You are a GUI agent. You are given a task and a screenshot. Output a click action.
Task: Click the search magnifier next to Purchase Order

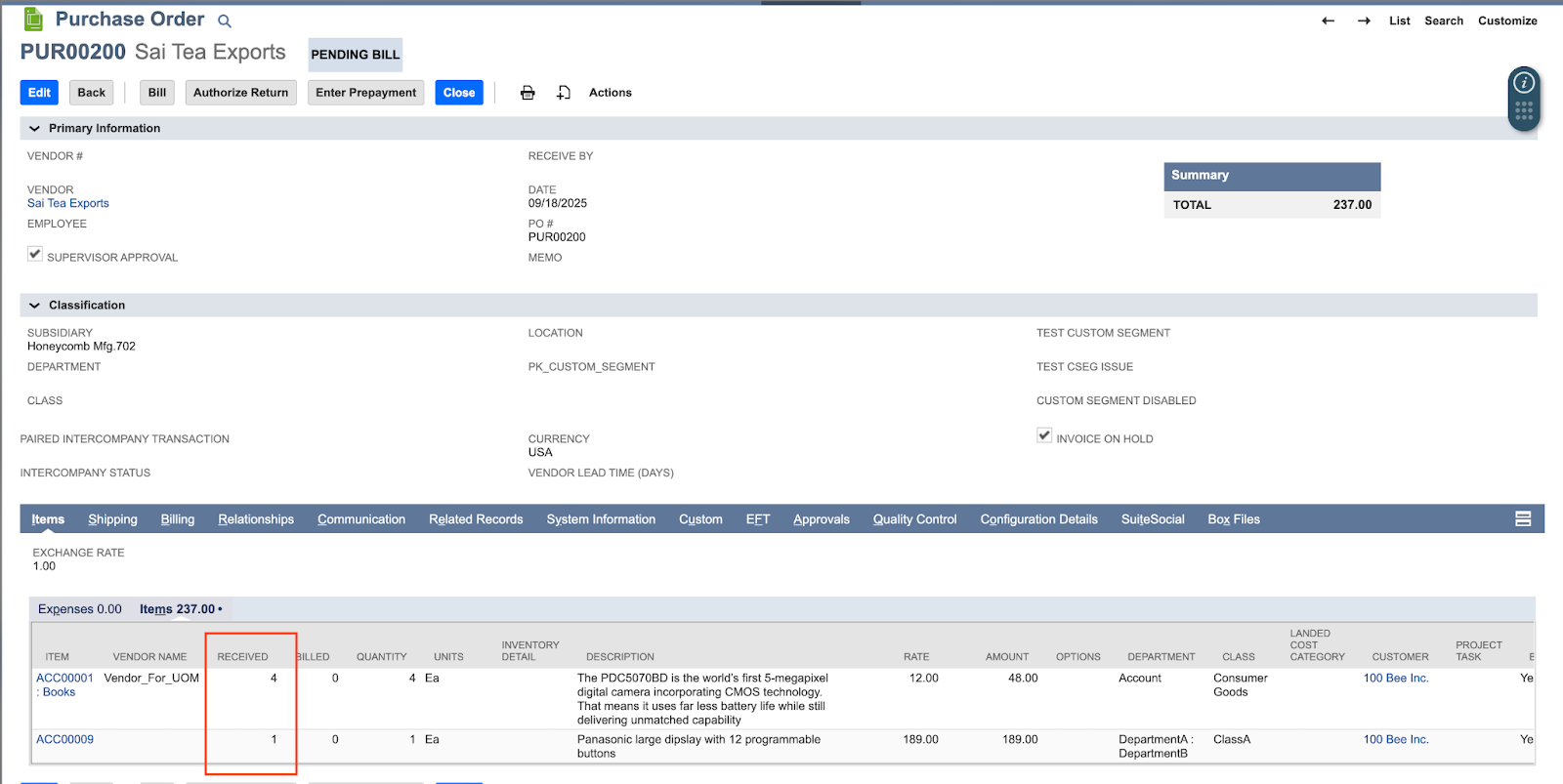coord(225,21)
